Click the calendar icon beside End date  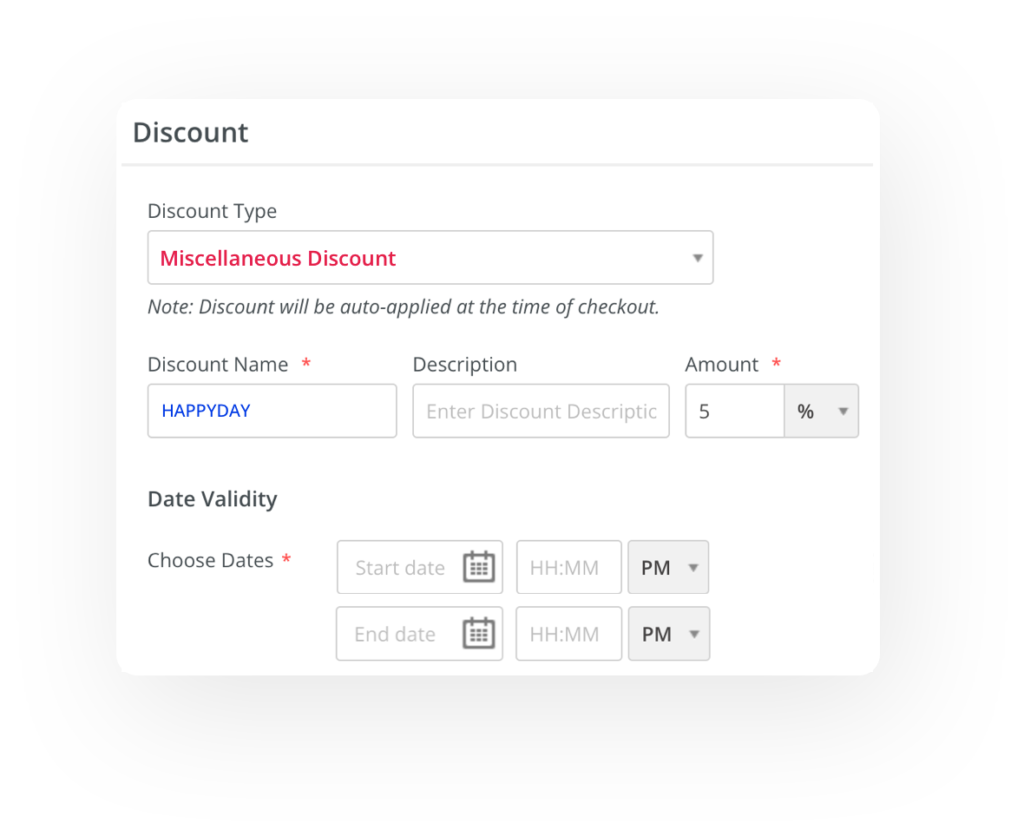point(478,633)
